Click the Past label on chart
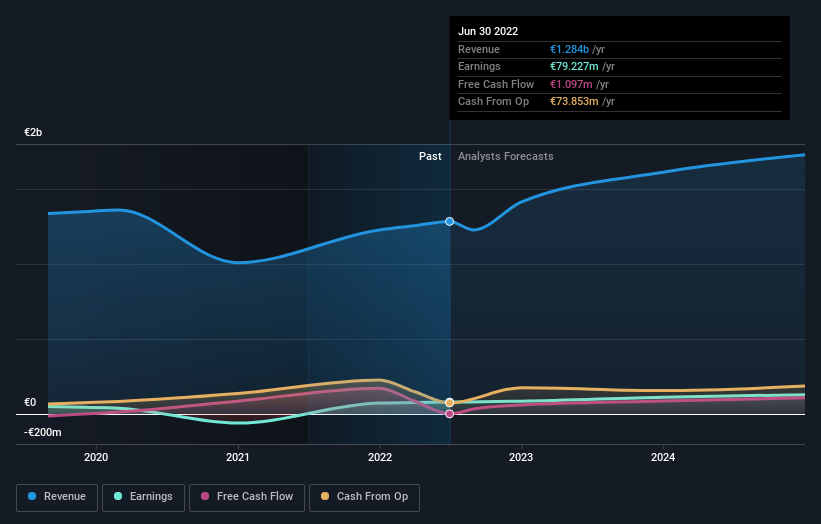 430,157
